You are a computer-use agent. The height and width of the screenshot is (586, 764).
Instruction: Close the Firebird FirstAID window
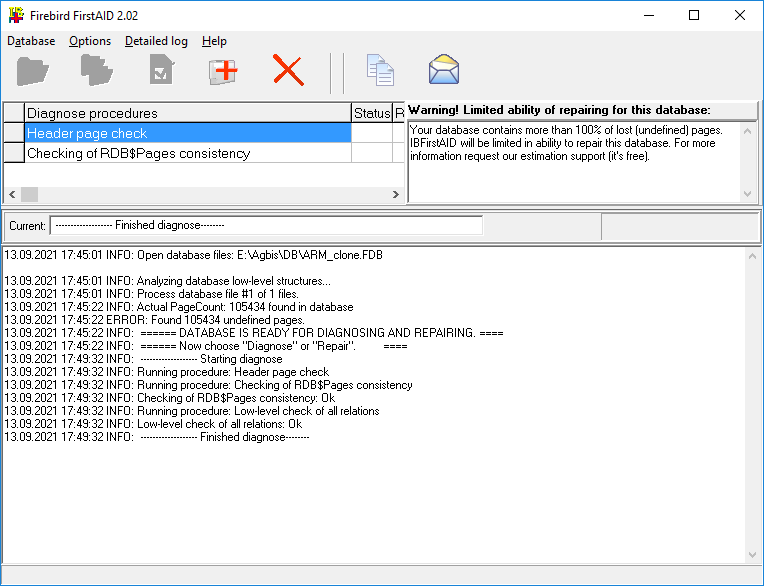[x=740, y=15]
